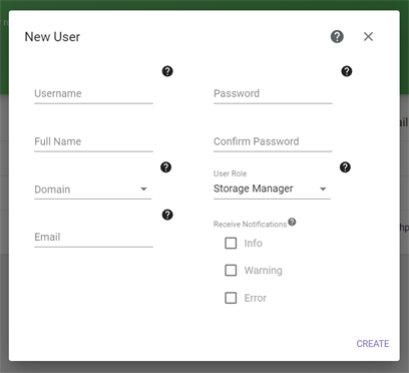Click into the Password field
Screen dimensions: 409x373
(273, 94)
